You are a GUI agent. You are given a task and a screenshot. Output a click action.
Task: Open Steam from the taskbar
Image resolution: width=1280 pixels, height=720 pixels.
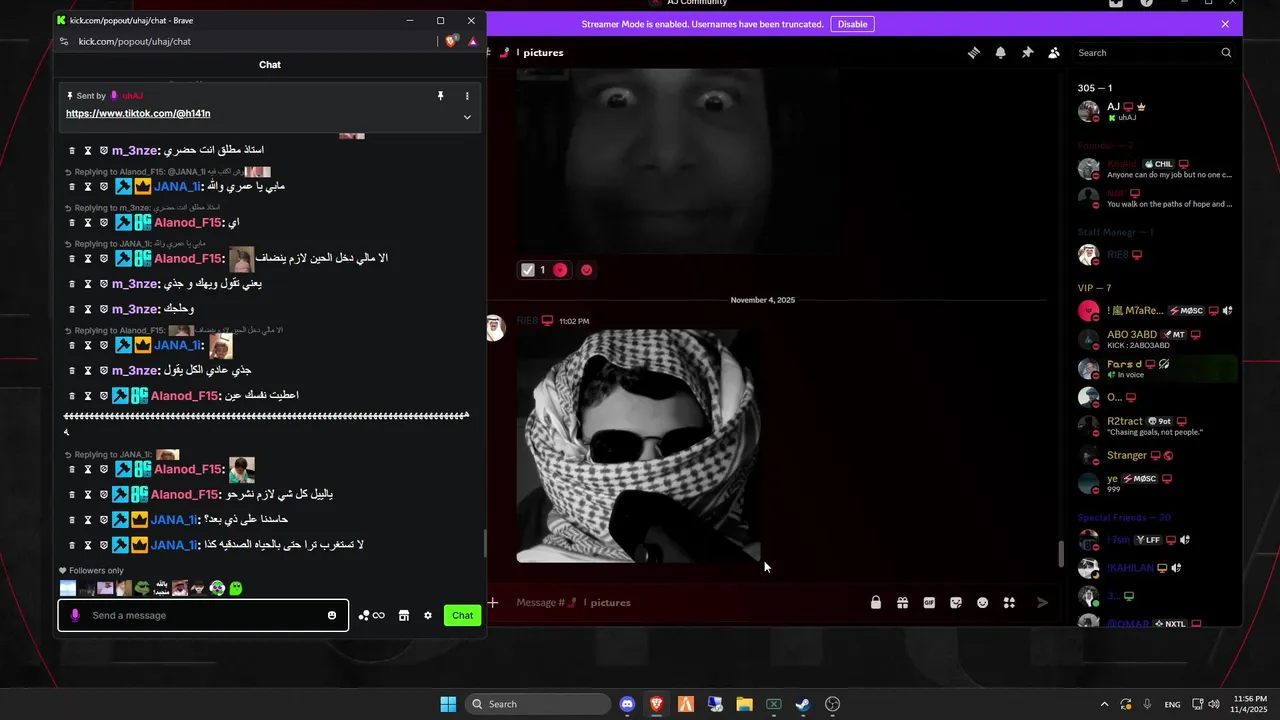802,704
